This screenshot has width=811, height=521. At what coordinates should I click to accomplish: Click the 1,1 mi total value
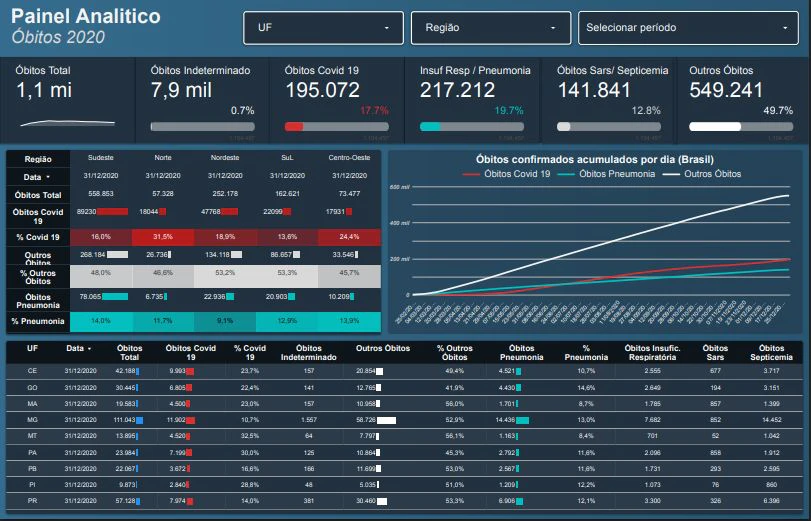click(x=44, y=91)
